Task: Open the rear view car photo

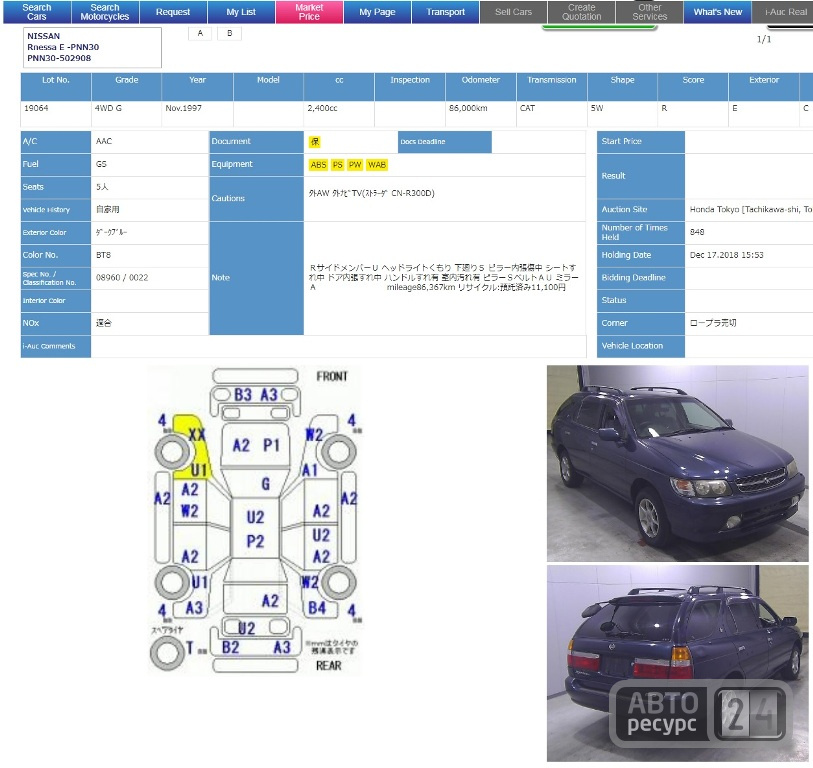Action: coord(677,663)
